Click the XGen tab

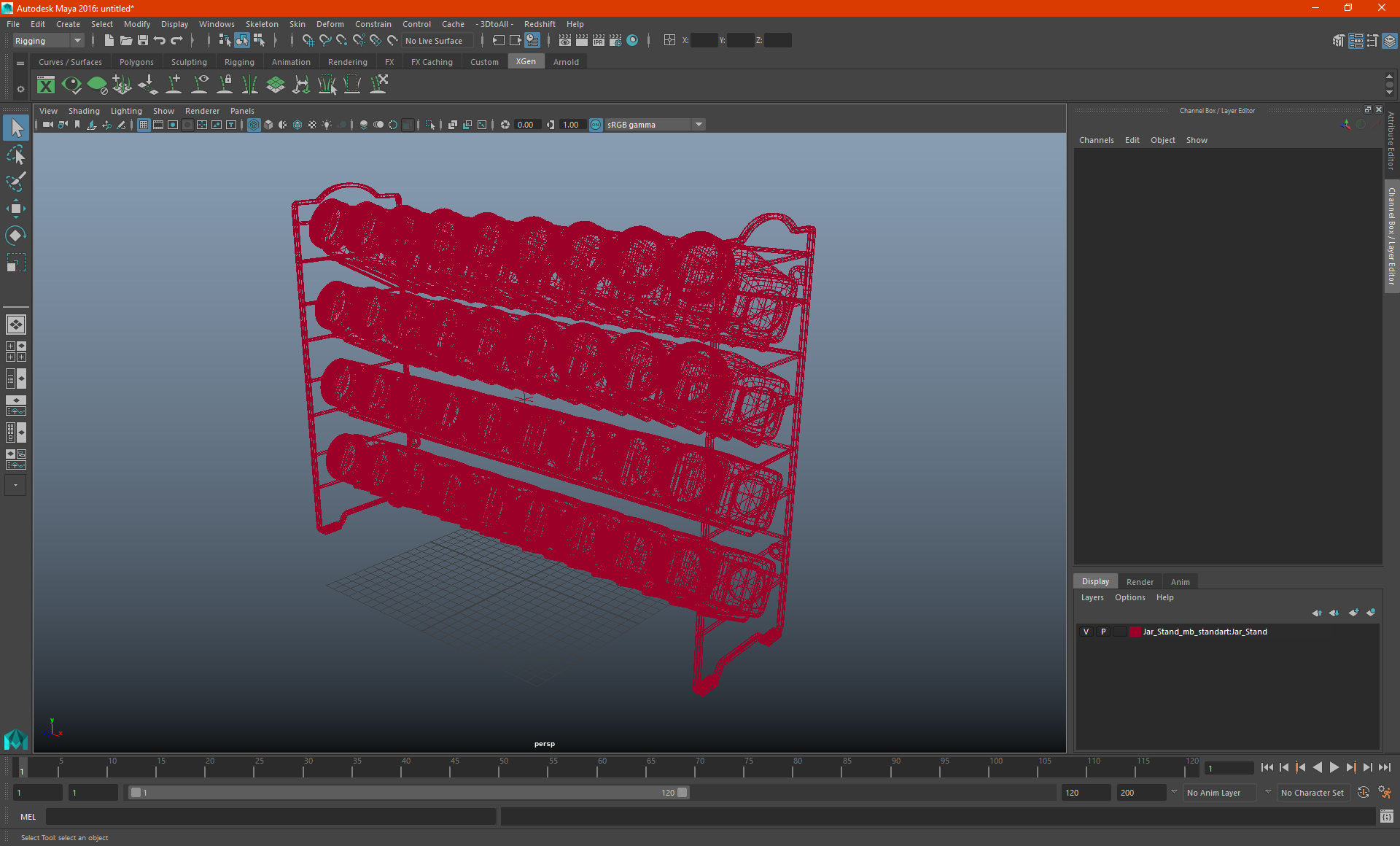526,62
